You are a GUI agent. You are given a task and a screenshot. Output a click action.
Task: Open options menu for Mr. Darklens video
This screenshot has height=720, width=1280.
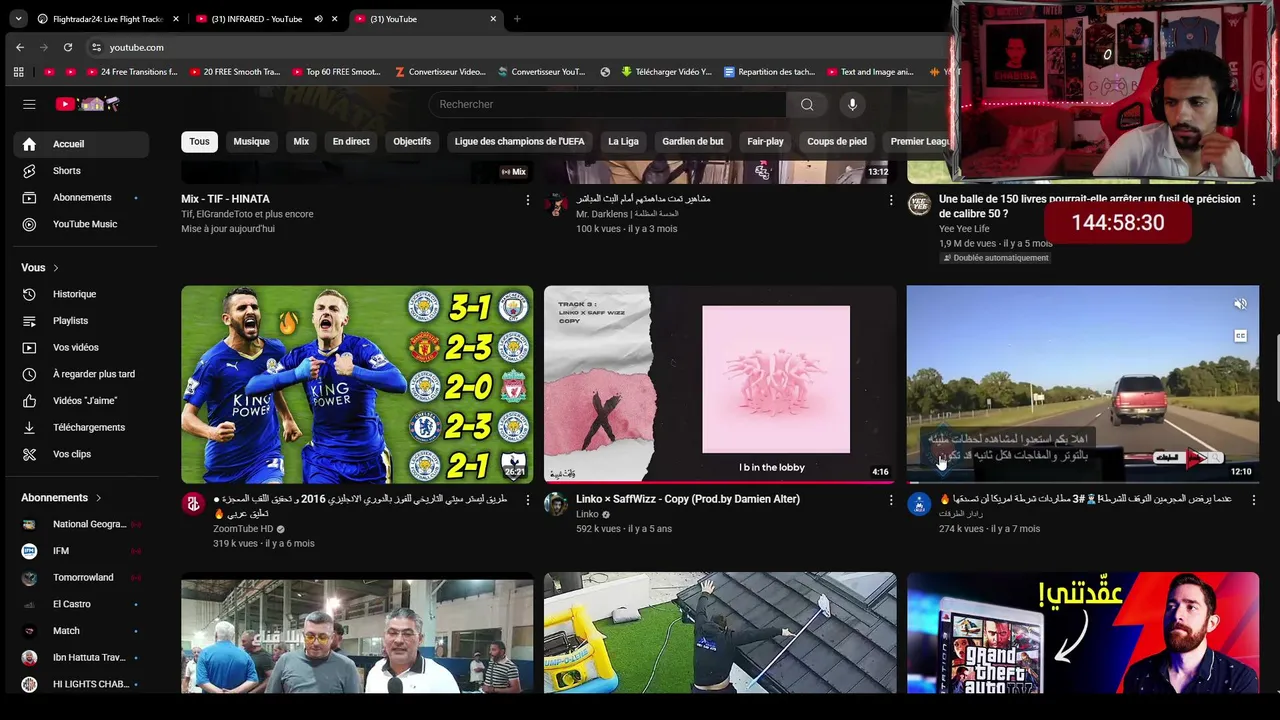click(x=891, y=200)
